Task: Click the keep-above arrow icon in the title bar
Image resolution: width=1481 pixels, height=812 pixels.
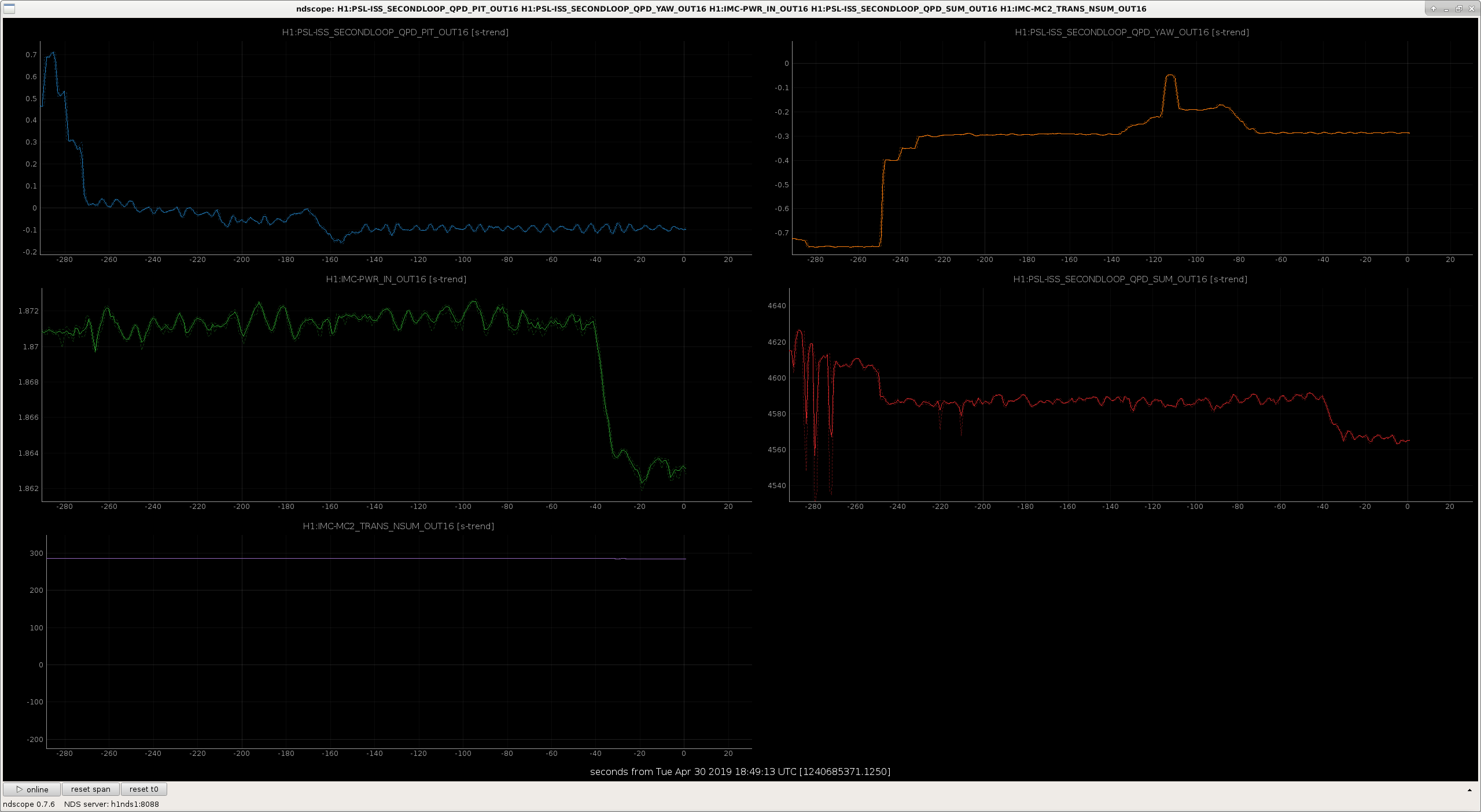Action: [1434, 9]
